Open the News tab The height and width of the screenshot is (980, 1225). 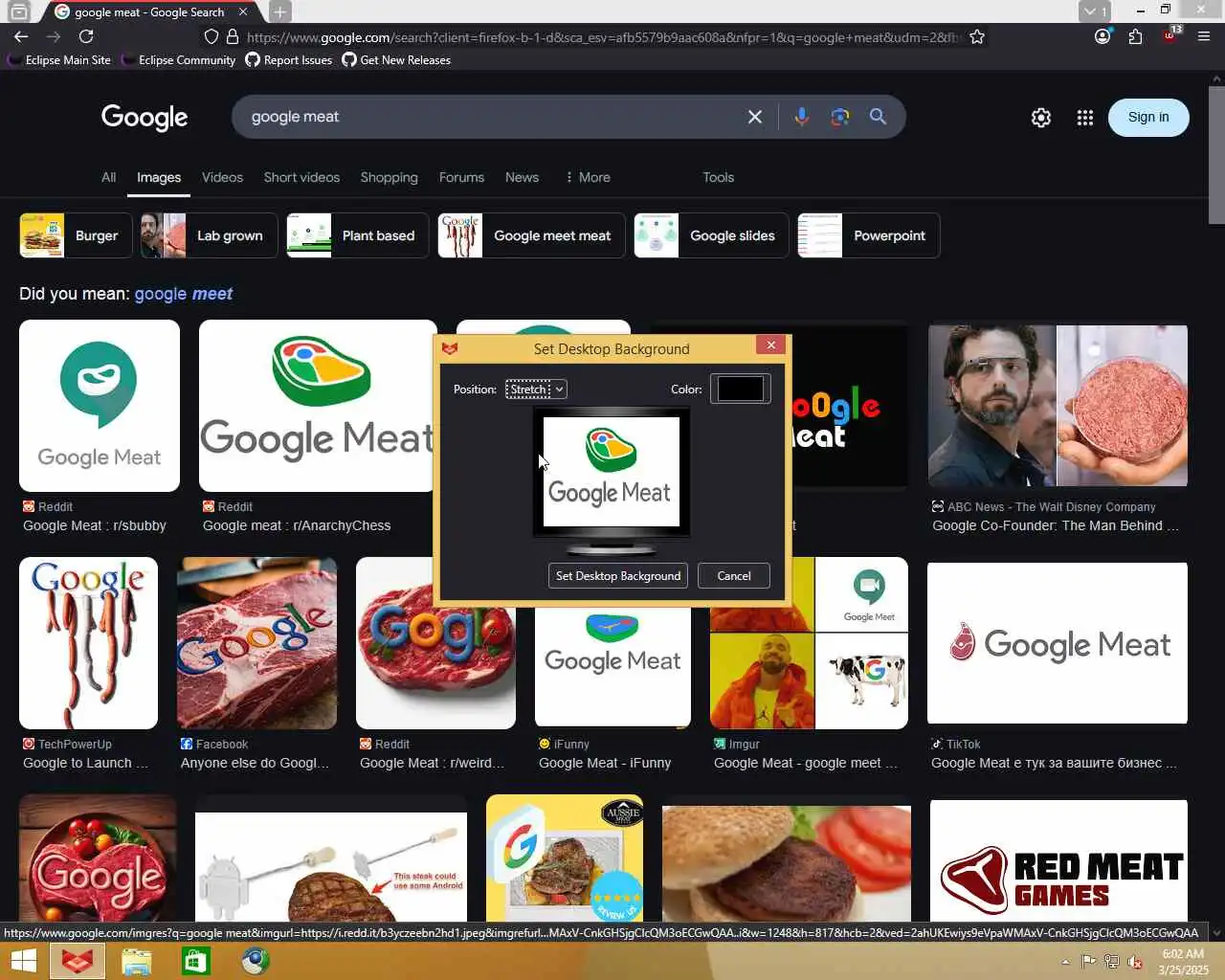pyautogui.click(x=522, y=177)
